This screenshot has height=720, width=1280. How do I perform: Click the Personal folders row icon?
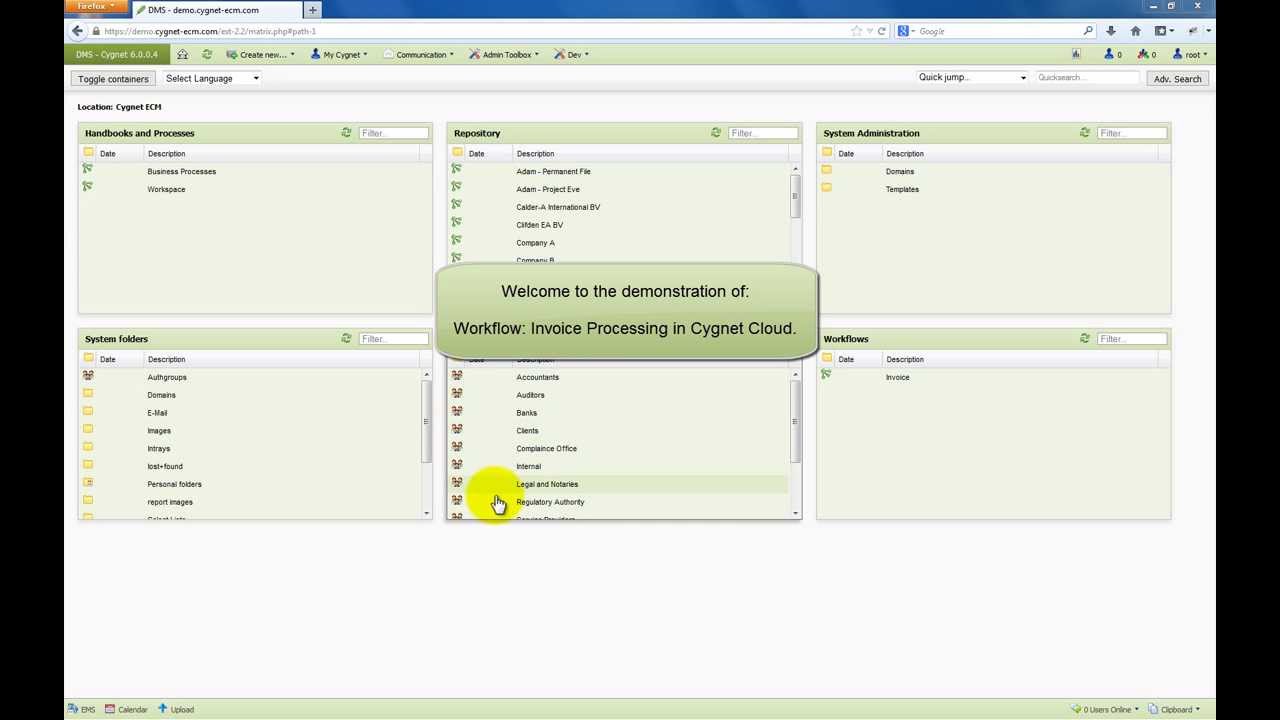tap(88, 483)
